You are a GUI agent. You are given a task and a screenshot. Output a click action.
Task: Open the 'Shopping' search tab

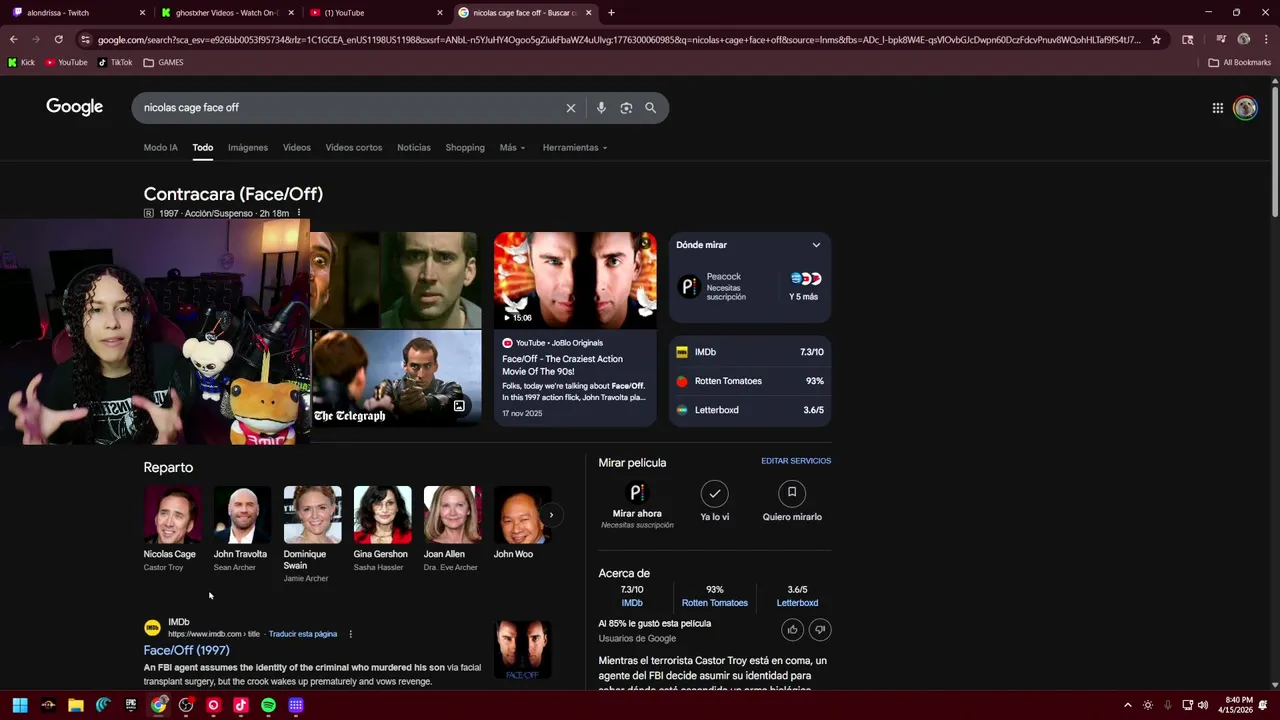[x=465, y=147]
